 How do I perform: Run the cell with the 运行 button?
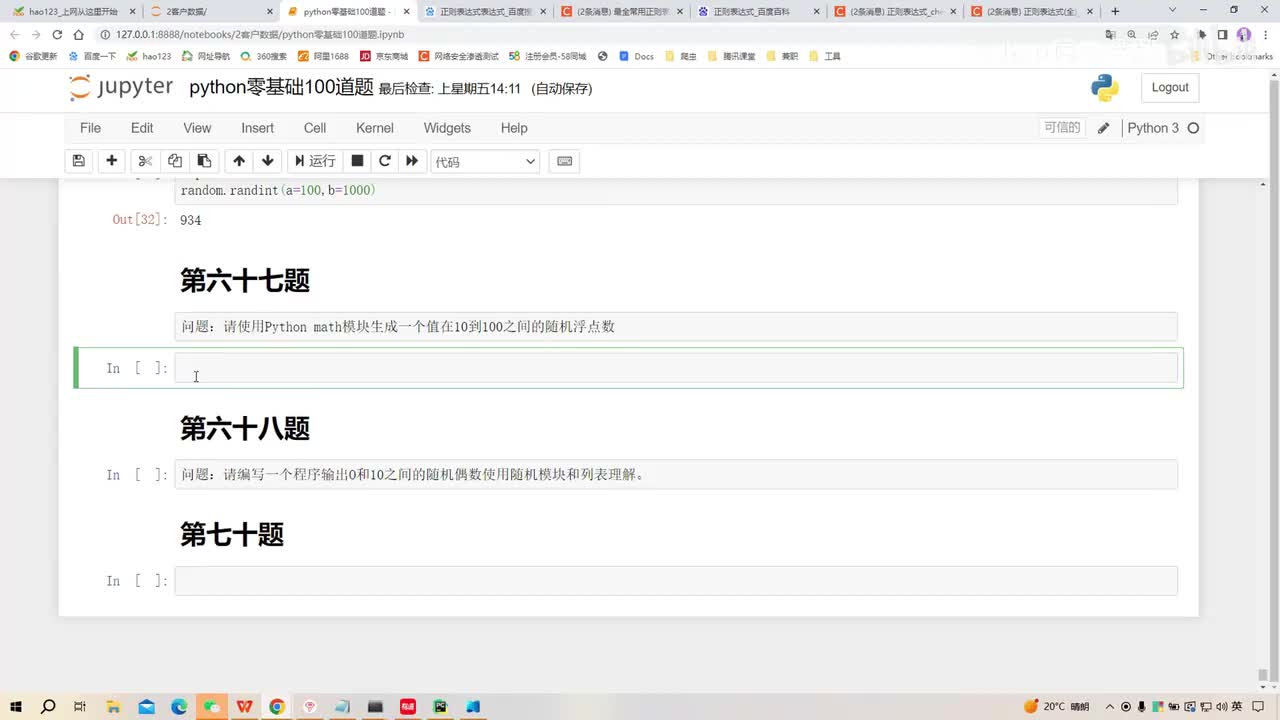[x=314, y=161]
